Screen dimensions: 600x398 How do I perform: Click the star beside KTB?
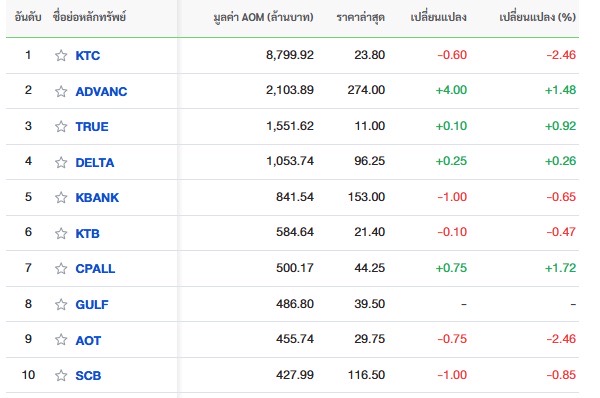click(61, 233)
